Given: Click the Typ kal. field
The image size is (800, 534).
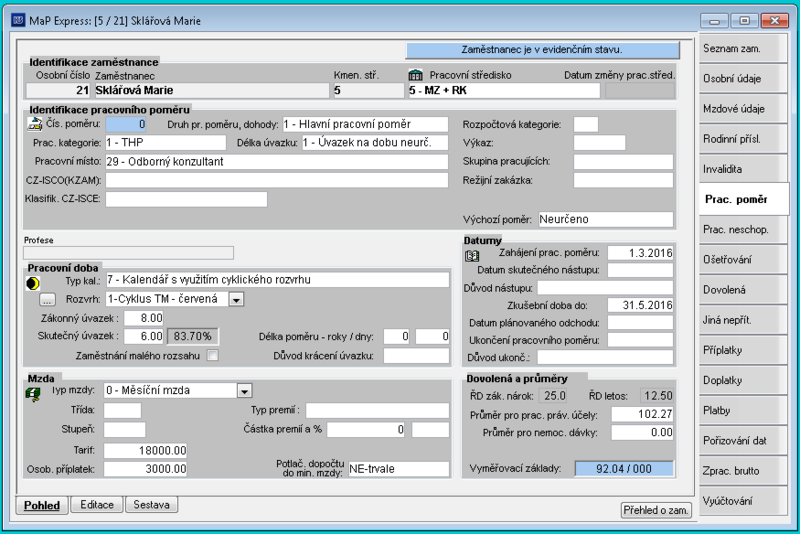Looking at the screenshot, I should pos(277,279).
